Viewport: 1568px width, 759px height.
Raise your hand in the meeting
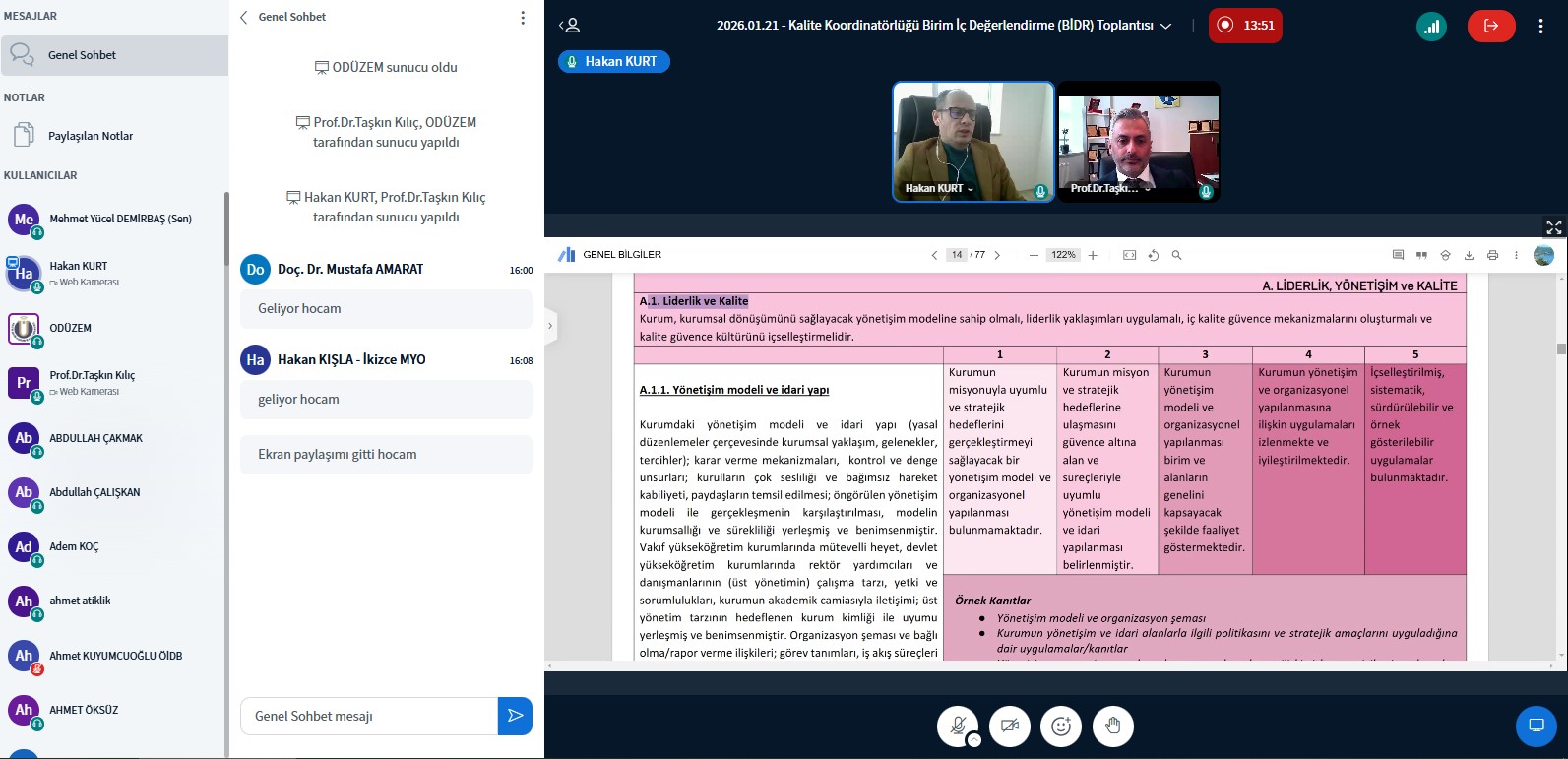pyautogui.click(x=1113, y=726)
